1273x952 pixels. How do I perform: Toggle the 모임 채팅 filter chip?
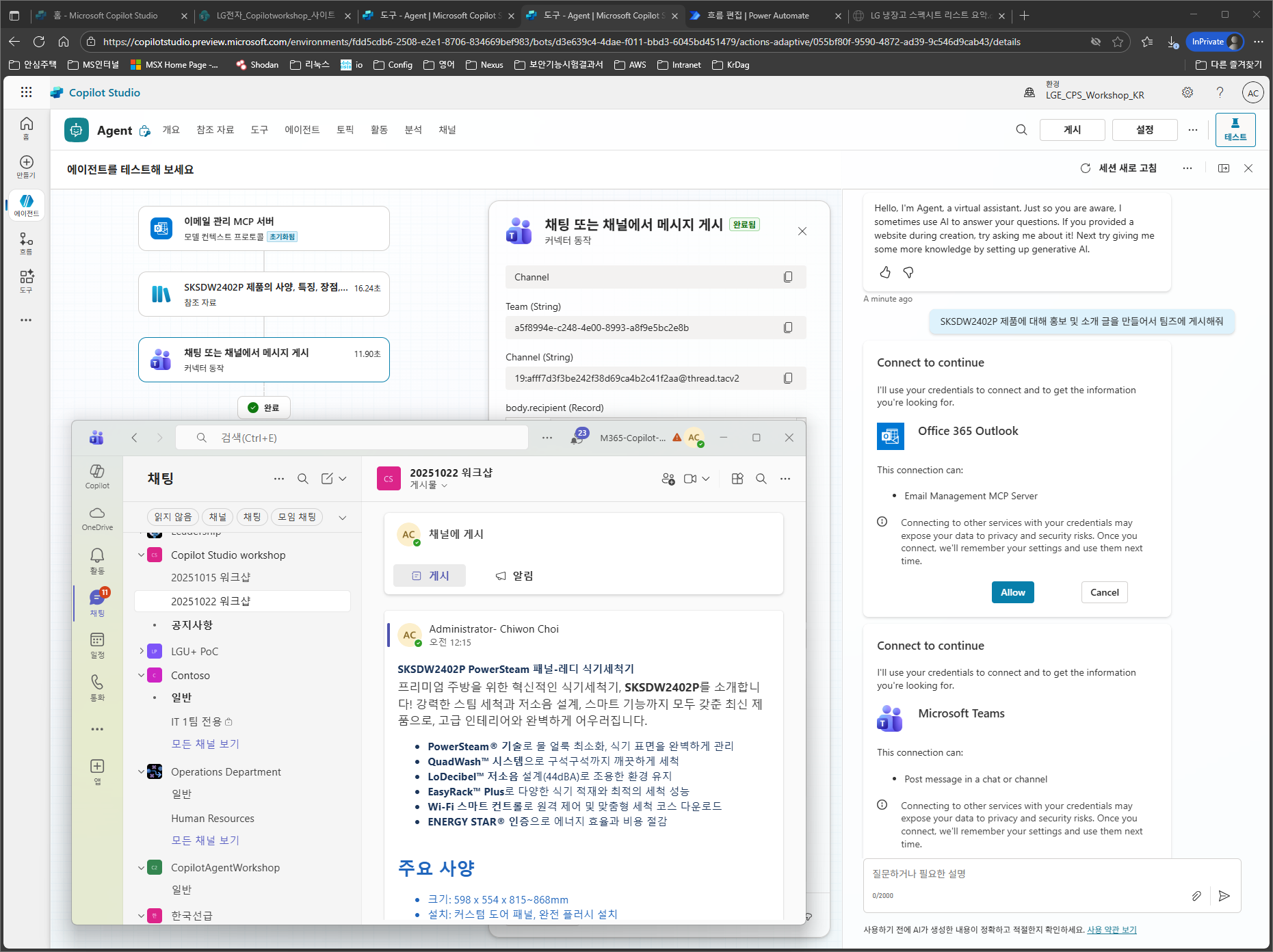click(x=297, y=517)
